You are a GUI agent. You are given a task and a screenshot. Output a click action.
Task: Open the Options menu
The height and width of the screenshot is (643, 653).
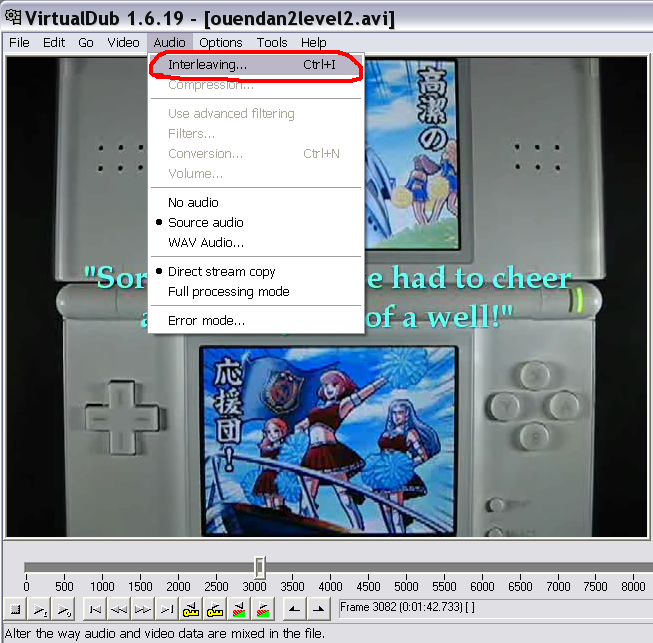tap(221, 42)
